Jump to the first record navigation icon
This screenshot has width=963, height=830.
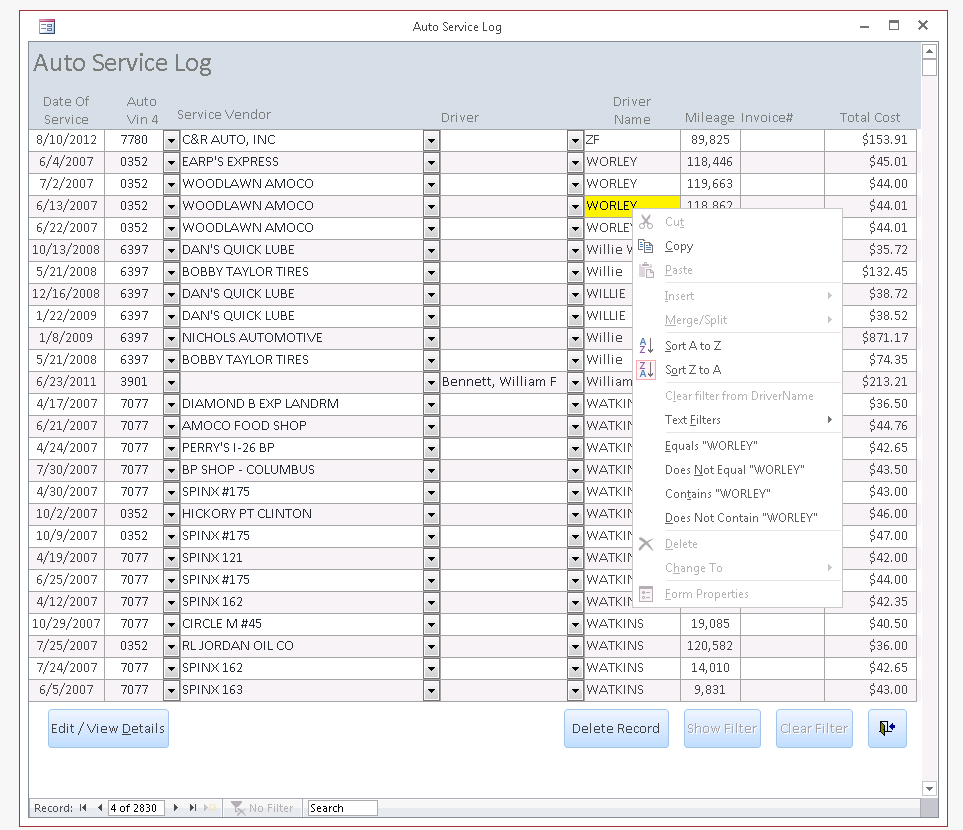coord(84,808)
